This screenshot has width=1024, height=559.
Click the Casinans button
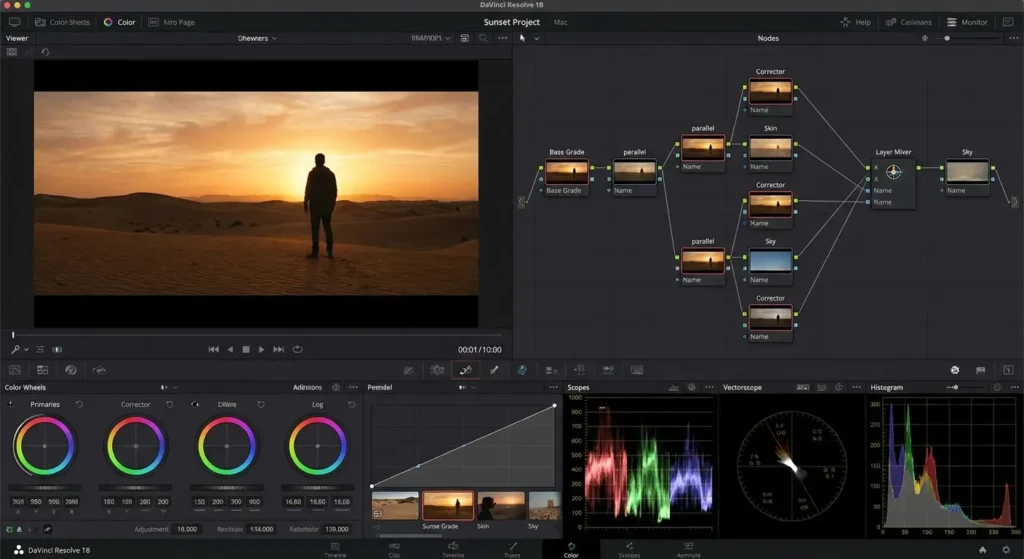click(908, 22)
